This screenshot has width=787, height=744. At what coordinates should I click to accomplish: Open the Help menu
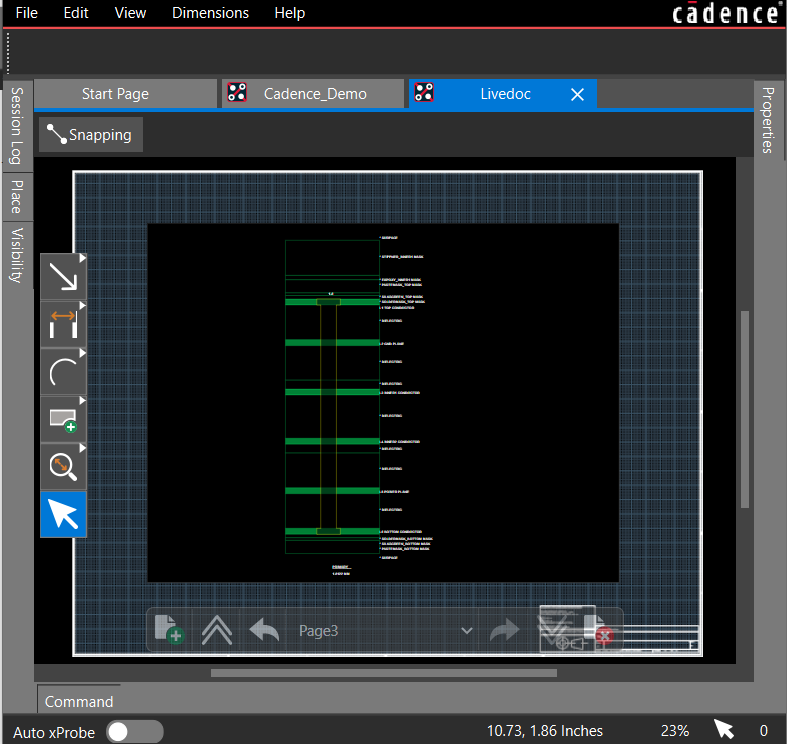click(290, 13)
